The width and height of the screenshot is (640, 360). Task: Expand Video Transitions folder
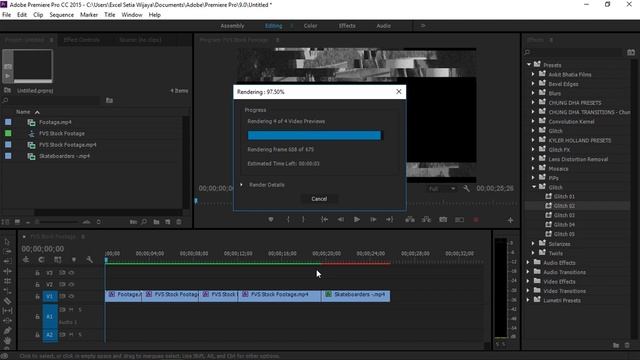pos(528,291)
